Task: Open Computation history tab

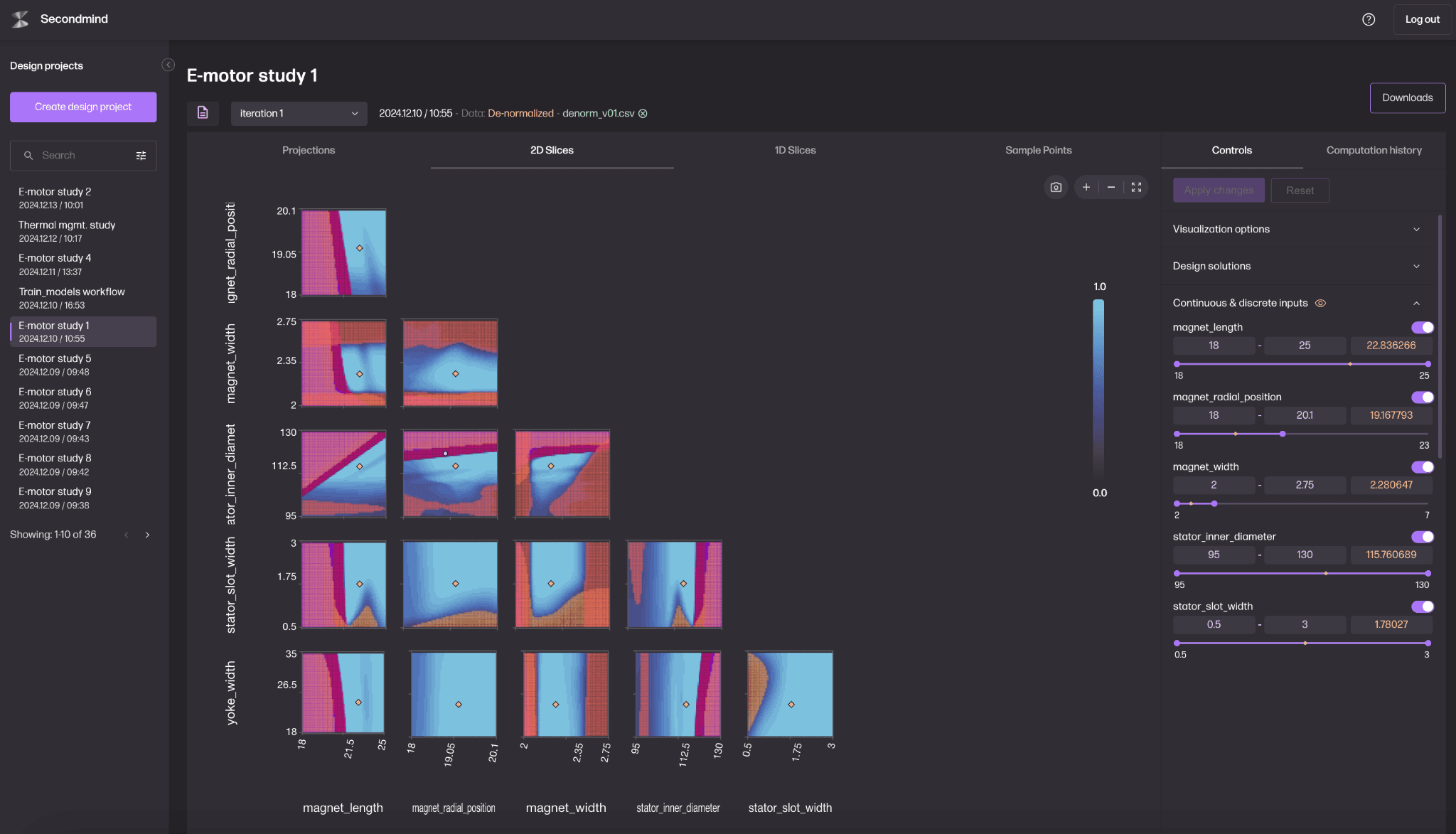Action: pos(1374,150)
